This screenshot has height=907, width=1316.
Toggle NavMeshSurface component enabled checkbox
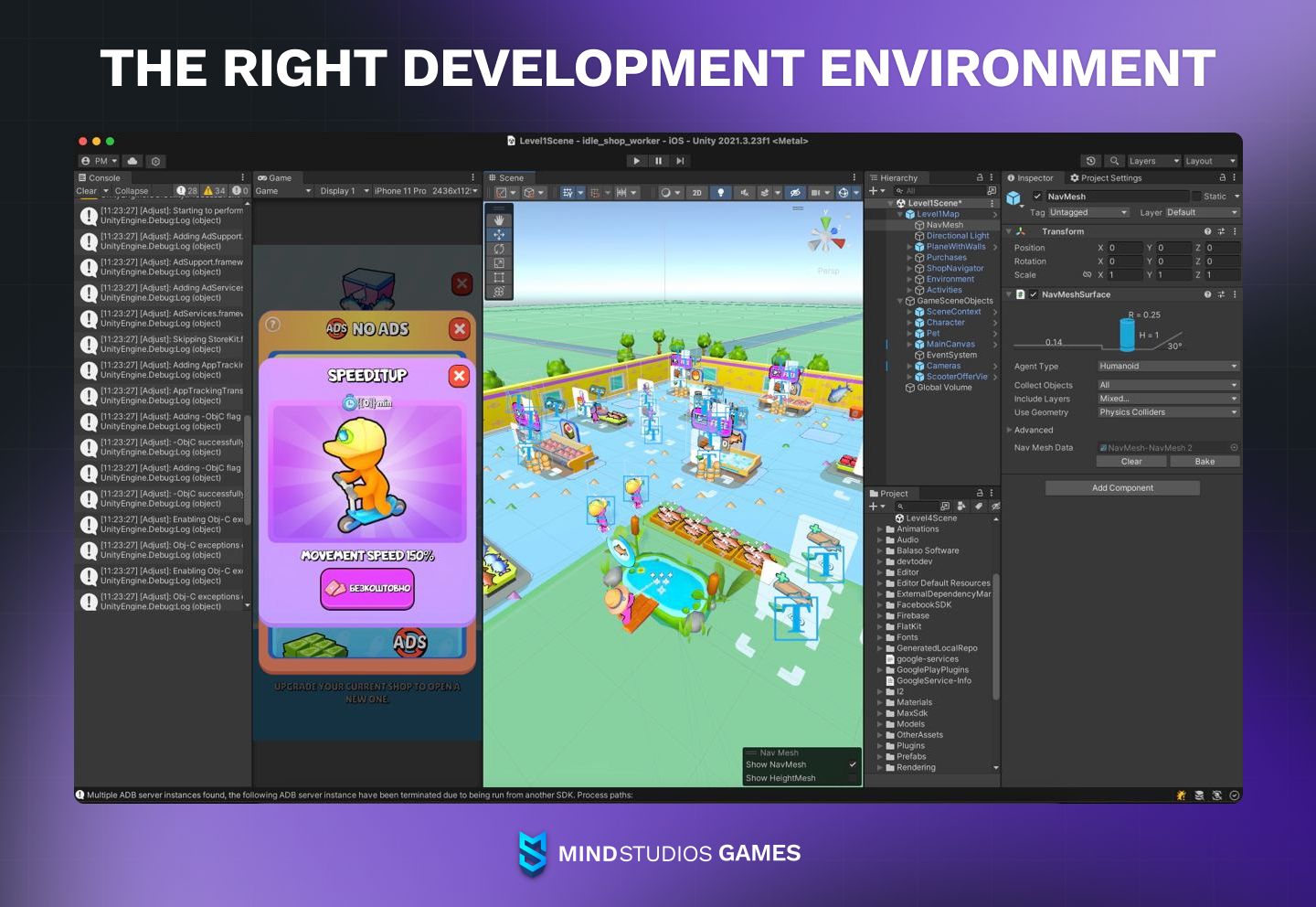[x=1034, y=294]
